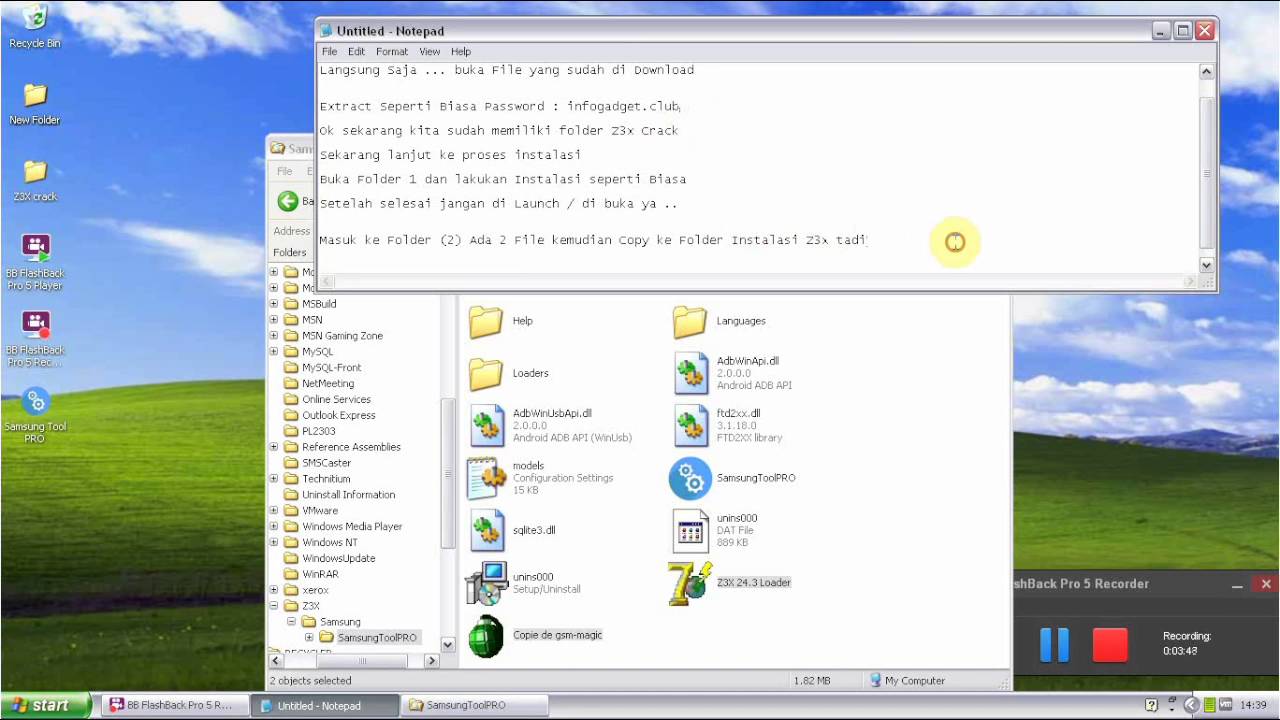Viewport: 1280px width, 720px height.
Task: Select the ftd2xx.dll file icon
Action: click(690, 425)
